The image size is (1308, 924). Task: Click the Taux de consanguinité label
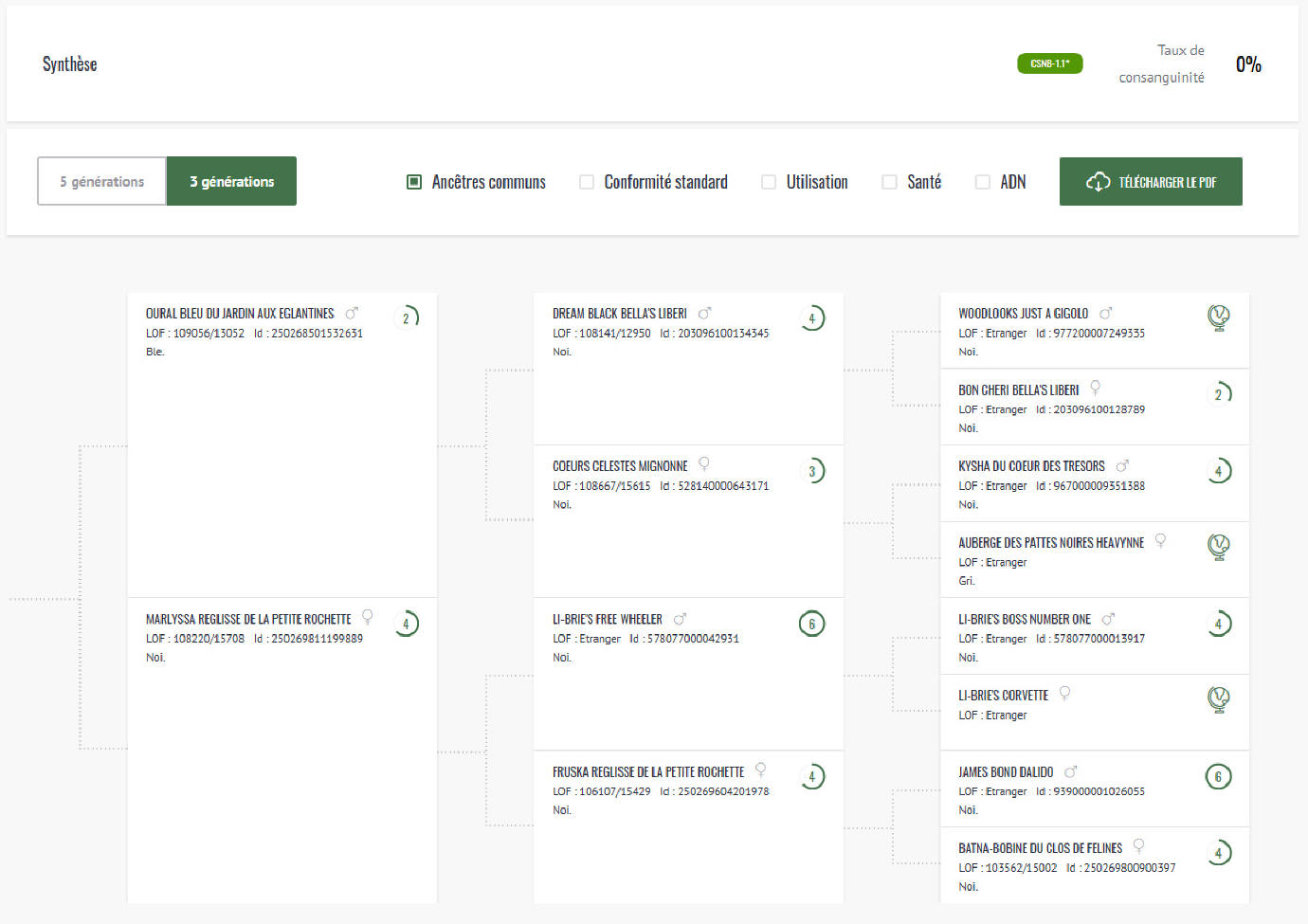[1162, 63]
